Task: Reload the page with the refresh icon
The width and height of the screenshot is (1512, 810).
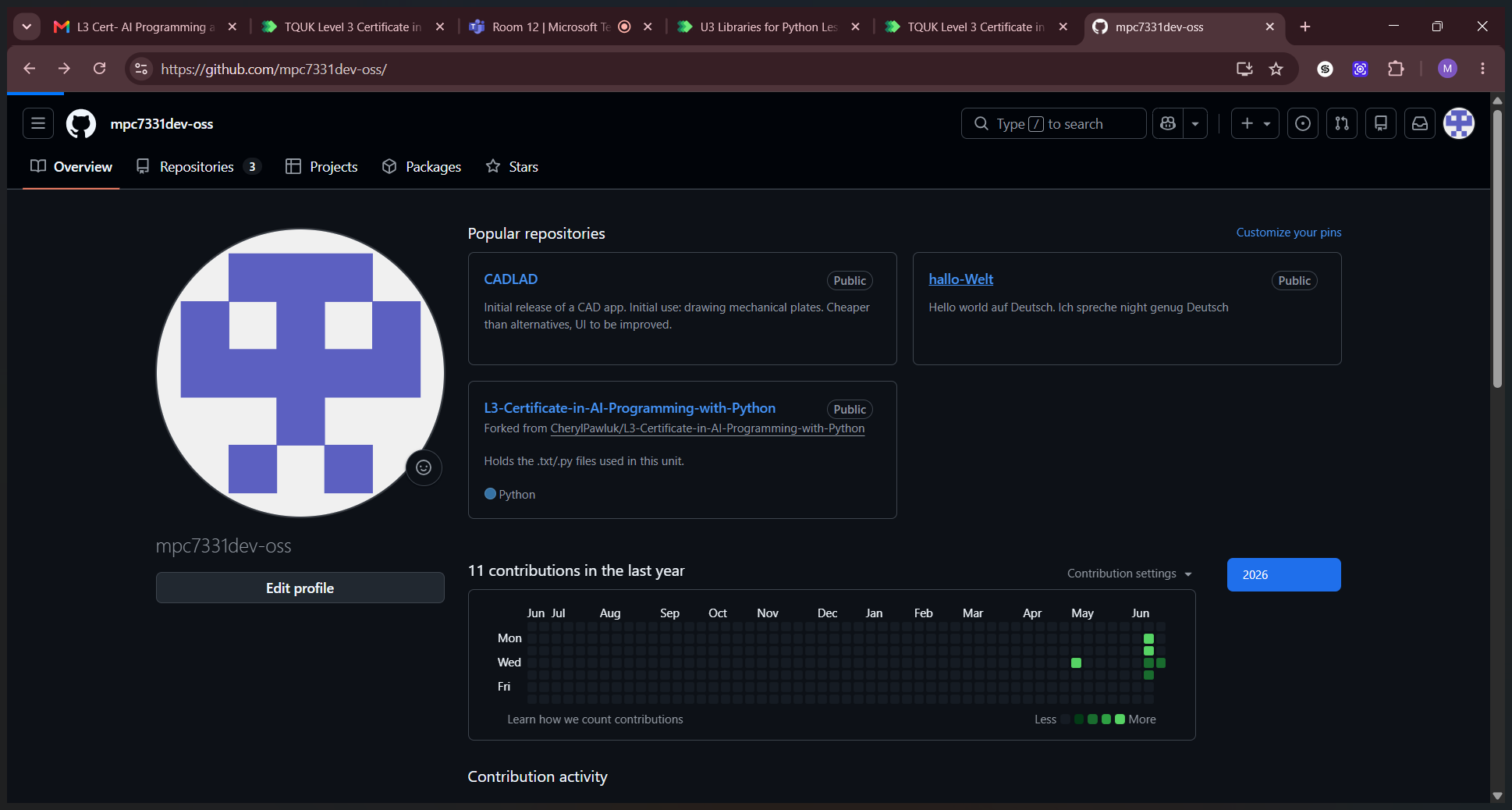Action: click(99, 69)
